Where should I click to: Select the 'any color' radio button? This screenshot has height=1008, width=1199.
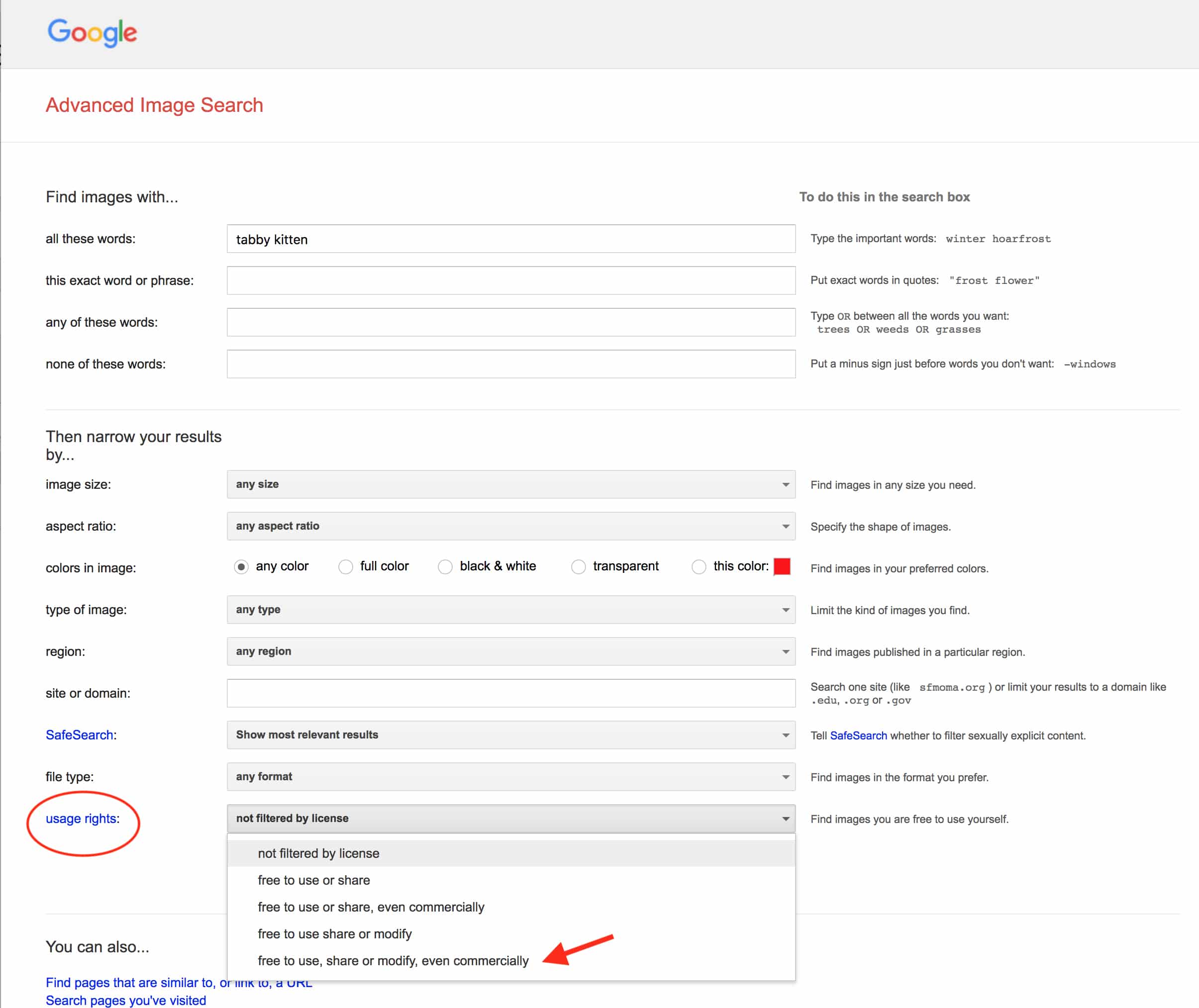click(241, 567)
